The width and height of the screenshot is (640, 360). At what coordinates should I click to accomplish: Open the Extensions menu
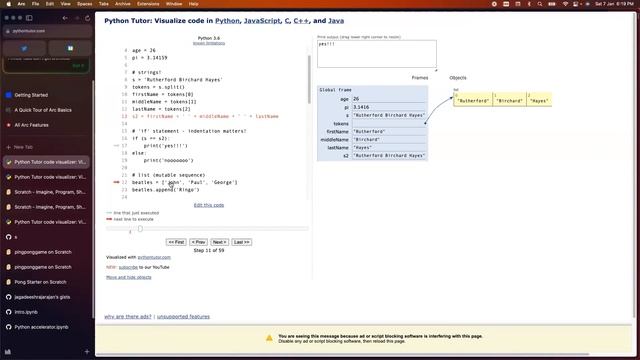click(x=148, y=4)
